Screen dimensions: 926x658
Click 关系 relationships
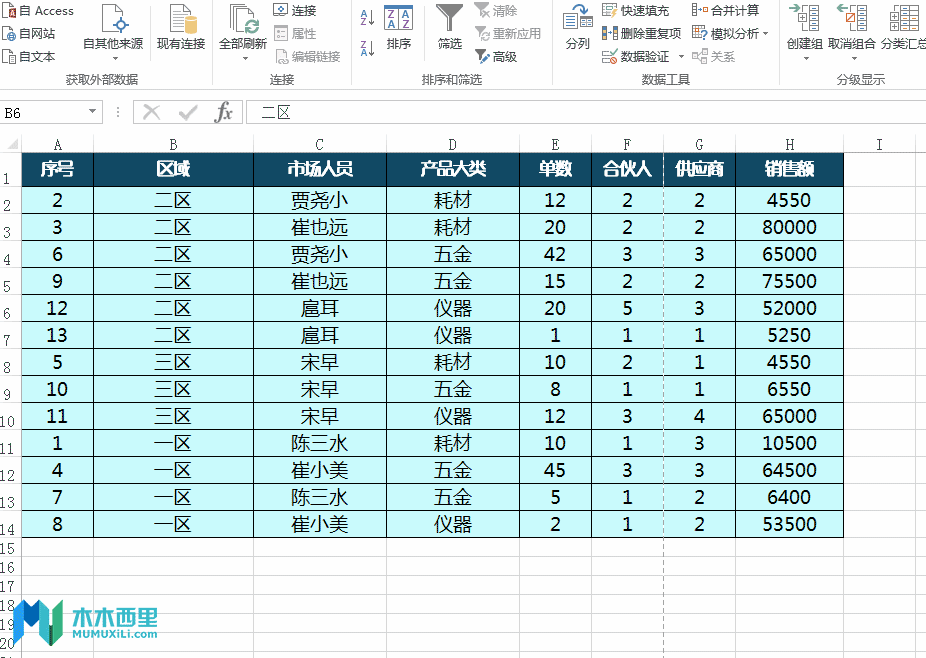pos(713,57)
